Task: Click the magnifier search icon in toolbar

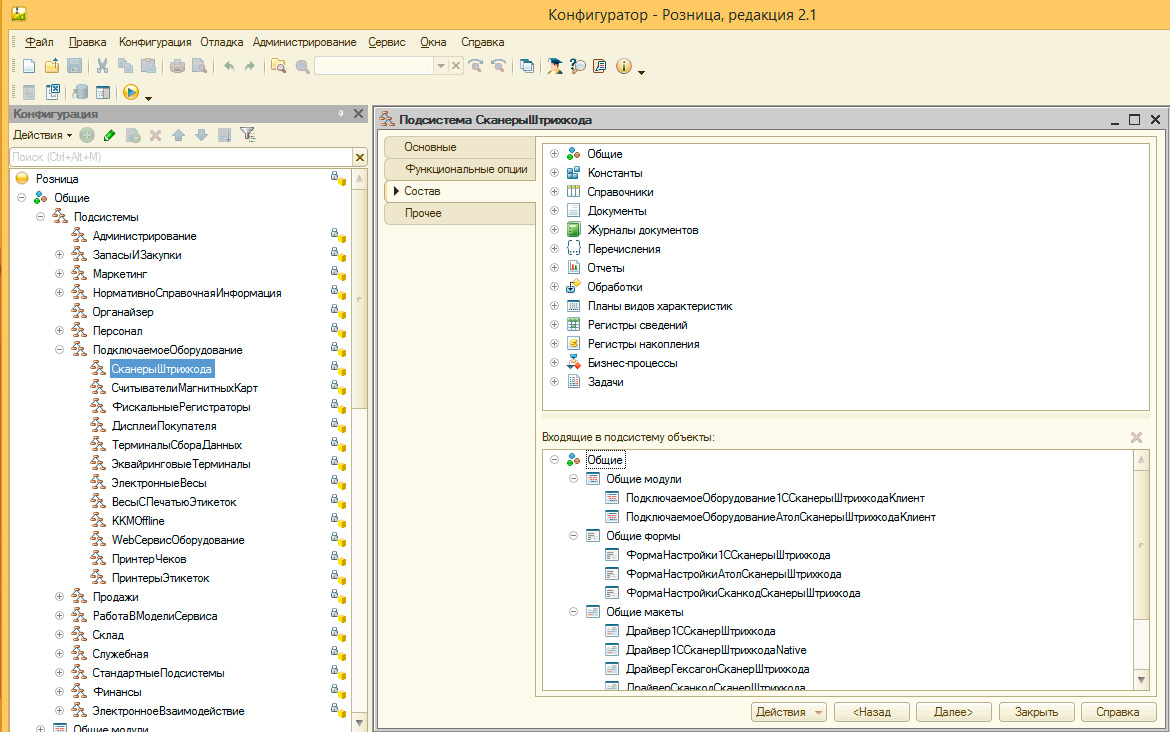Action: (x=302, y=66)
